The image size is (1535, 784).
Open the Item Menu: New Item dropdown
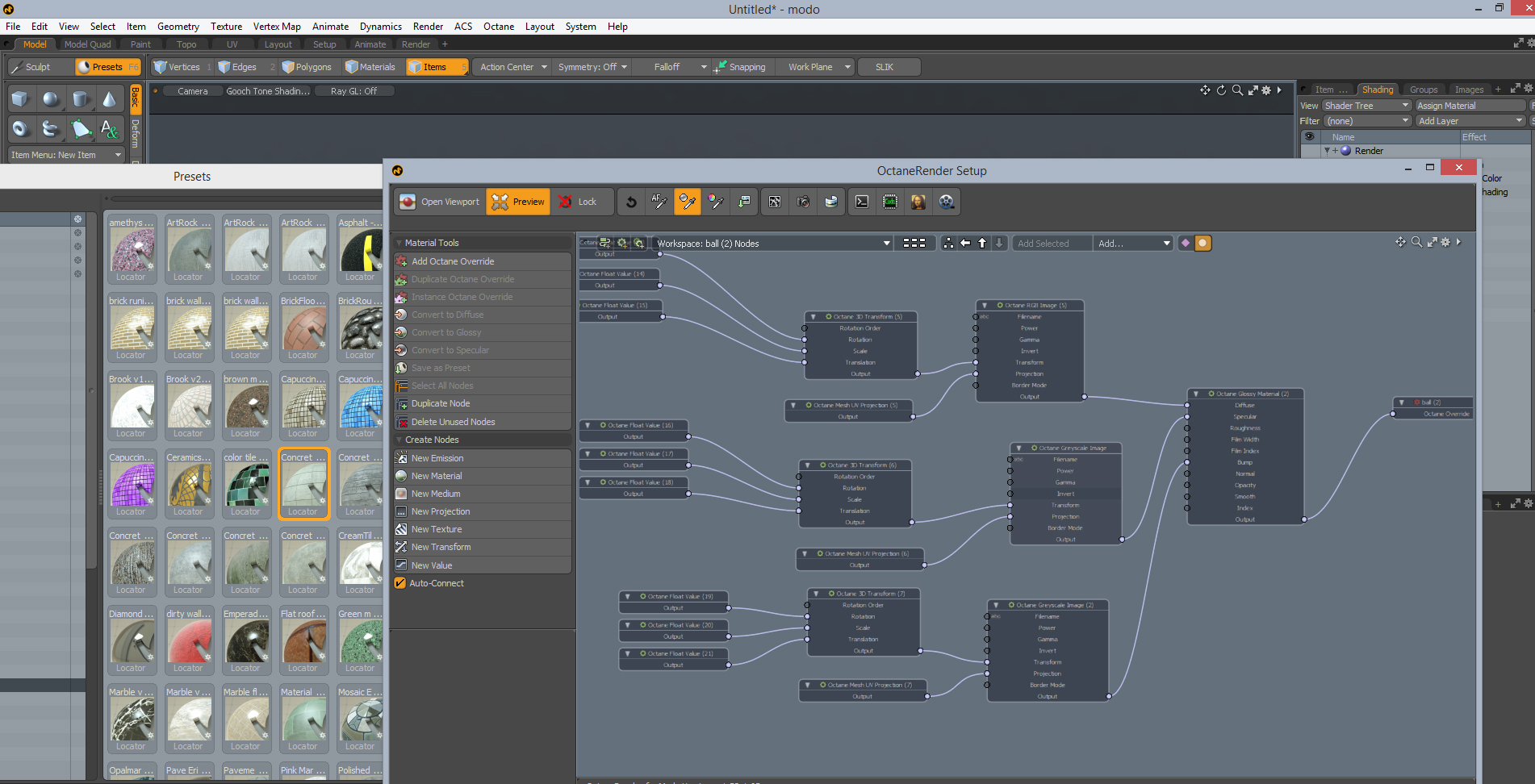66,155
